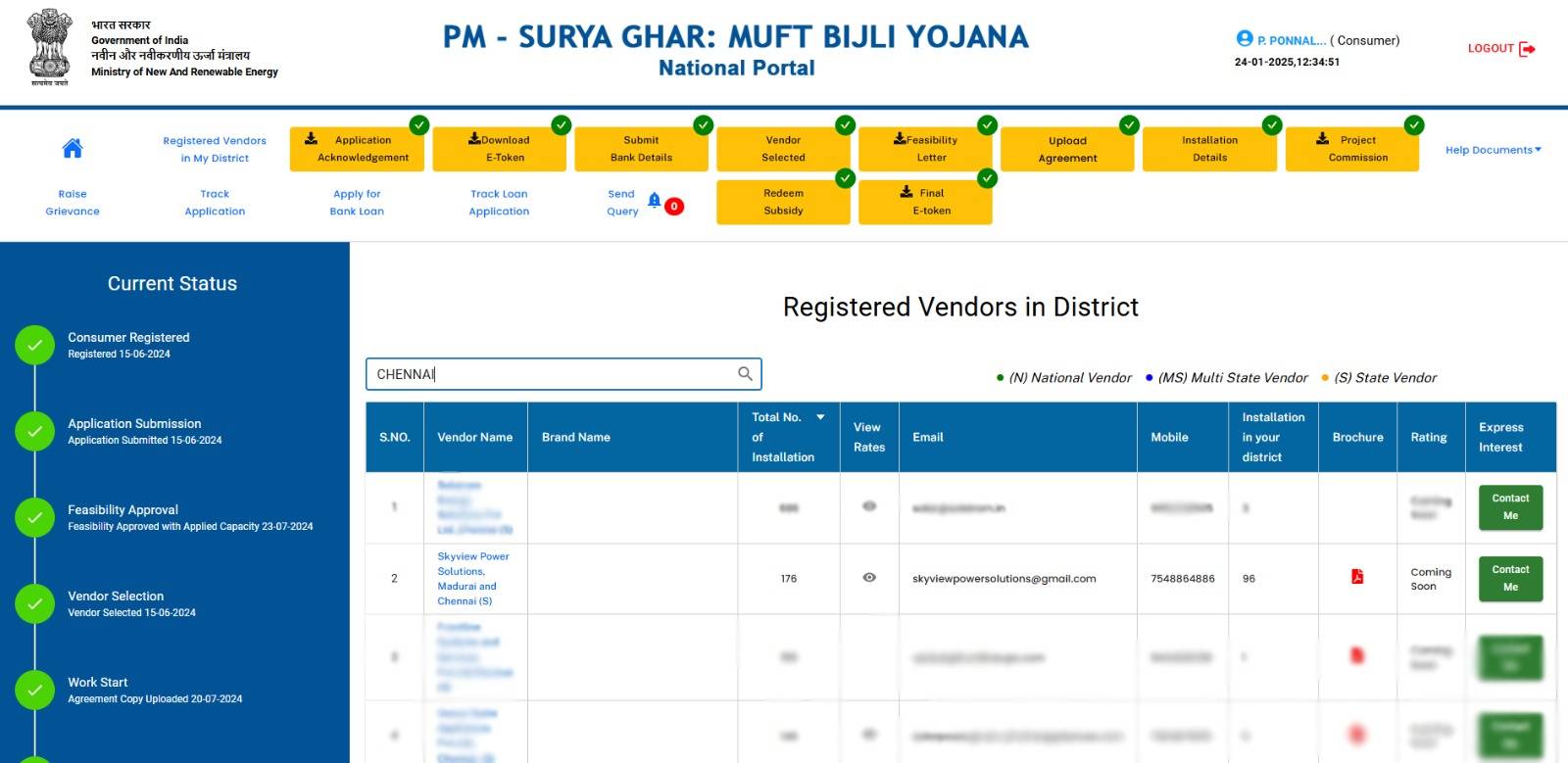This screenshot has width=1568, height=763.
Task: Open the query notification bell icon
Action: 655,201
